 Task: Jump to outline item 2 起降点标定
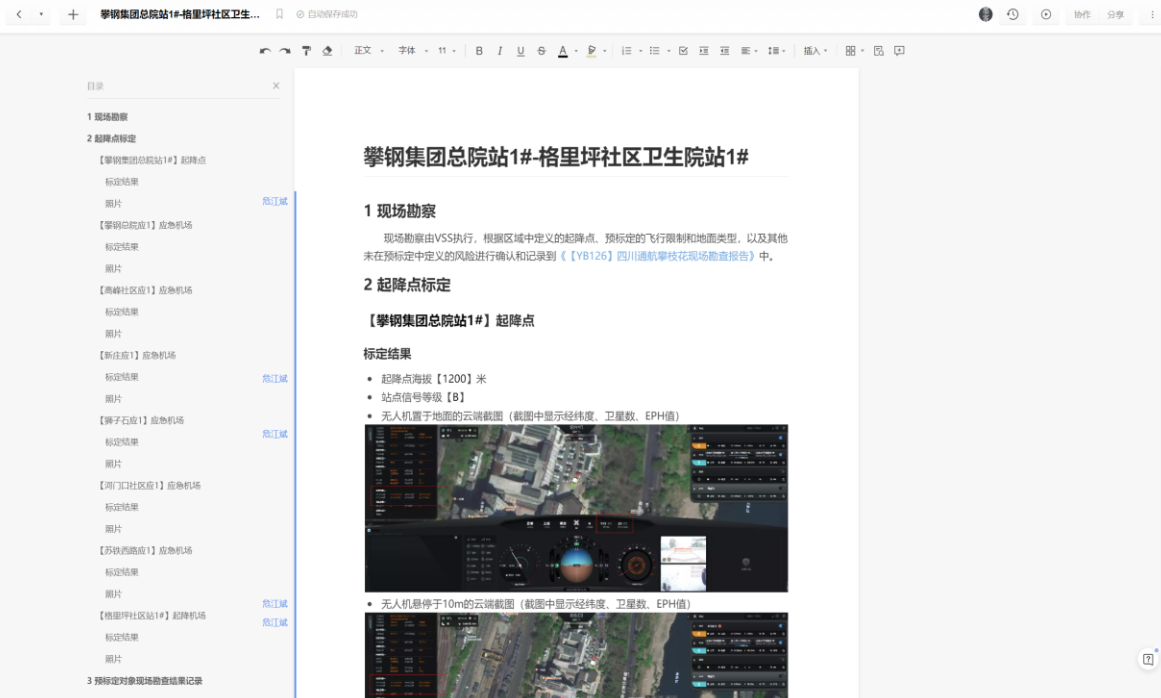(111, 138)
